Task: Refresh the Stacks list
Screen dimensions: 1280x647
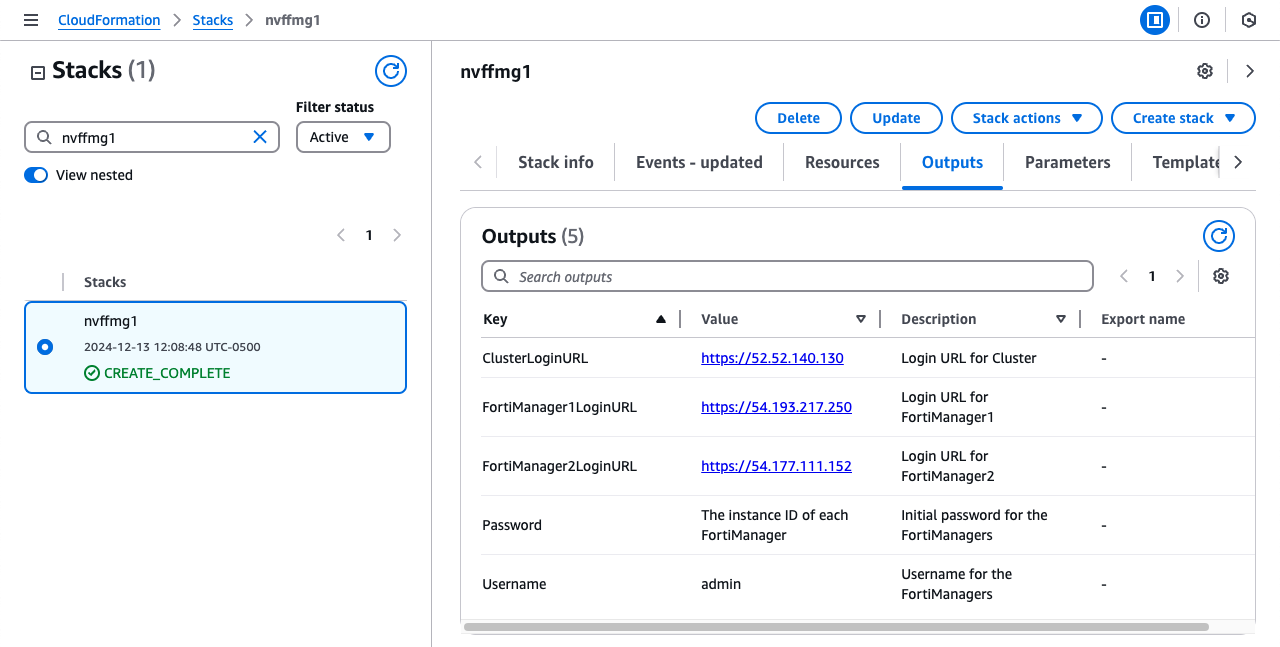Action: 391,71
